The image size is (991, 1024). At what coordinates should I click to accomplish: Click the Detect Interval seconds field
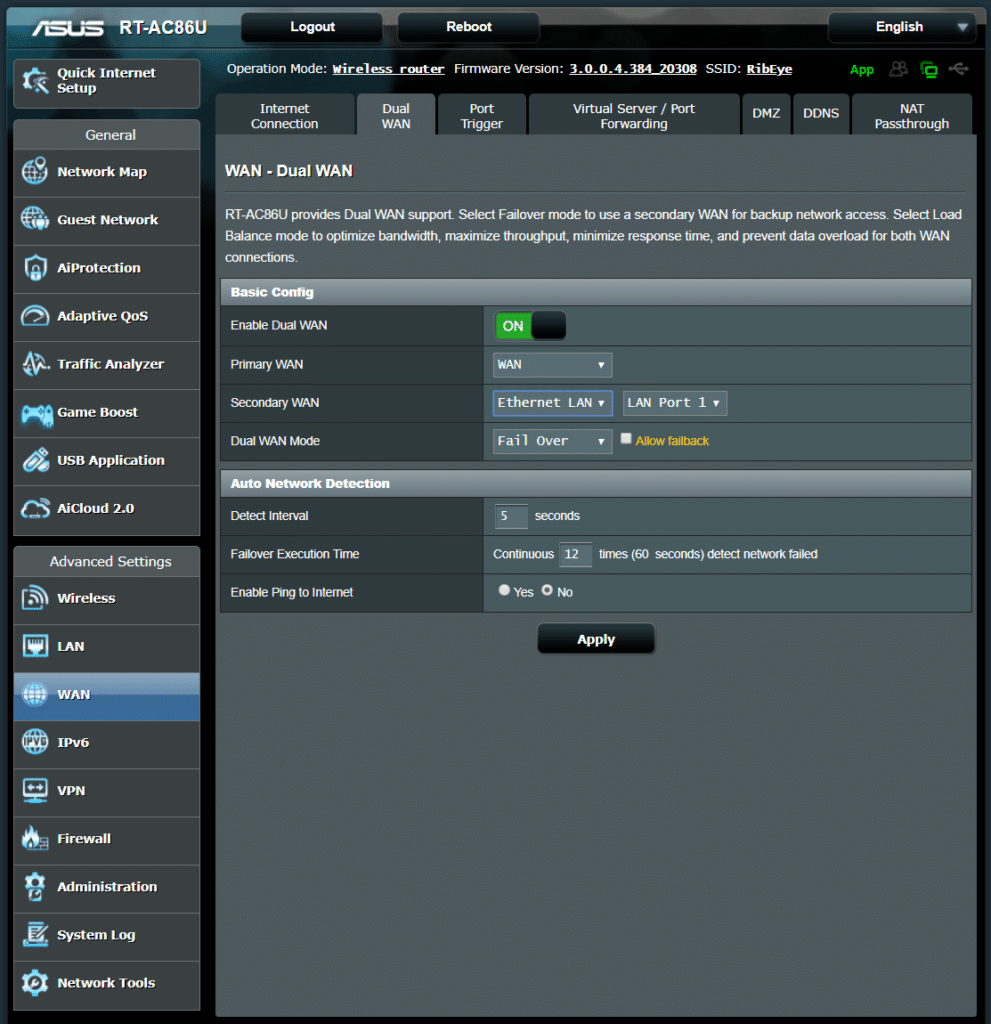[511, 516]
